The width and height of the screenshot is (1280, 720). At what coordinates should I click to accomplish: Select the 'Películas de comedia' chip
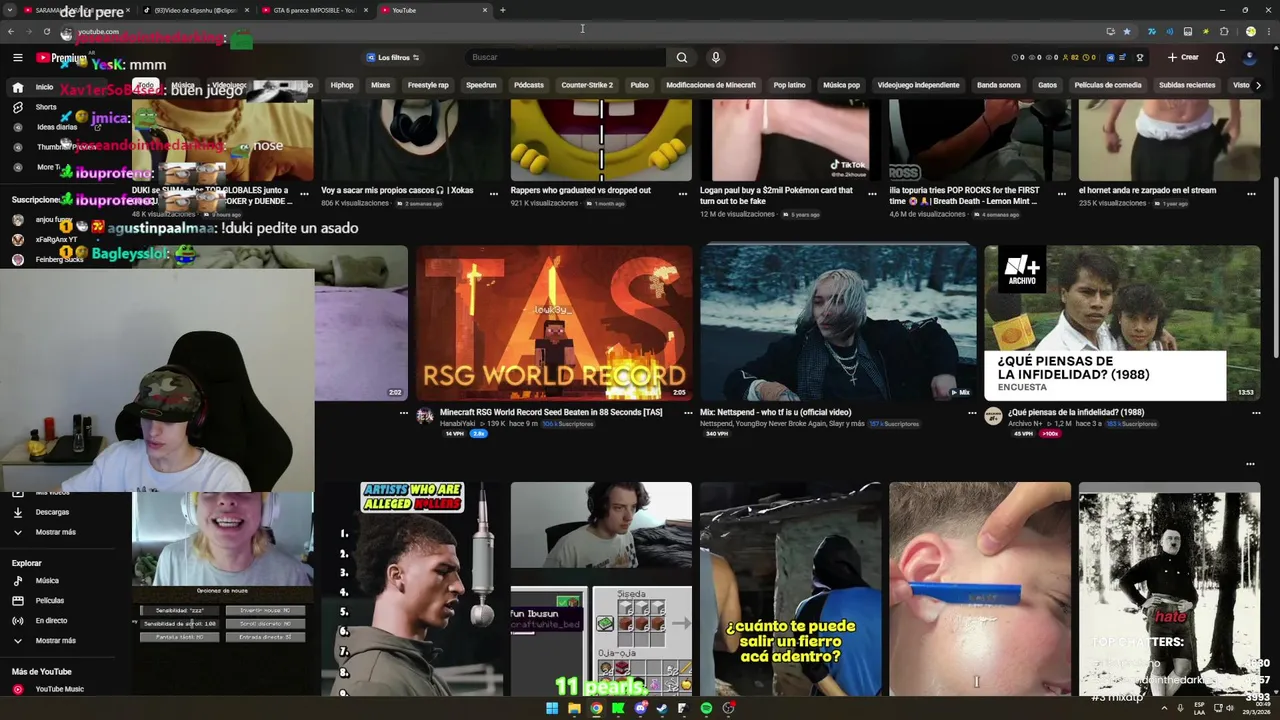(1108, 85)
